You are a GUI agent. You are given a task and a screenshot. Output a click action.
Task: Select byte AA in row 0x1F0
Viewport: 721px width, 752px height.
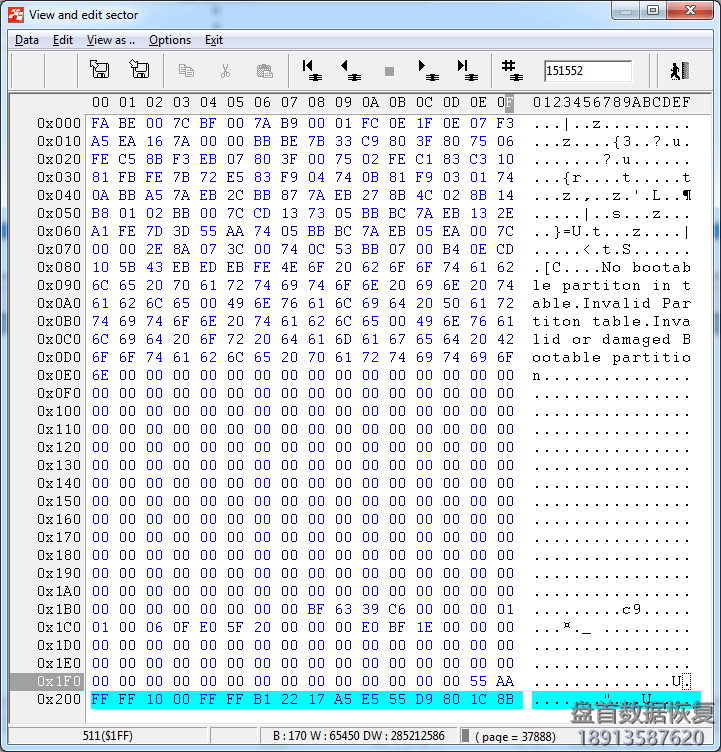click(x=505, y=681)
